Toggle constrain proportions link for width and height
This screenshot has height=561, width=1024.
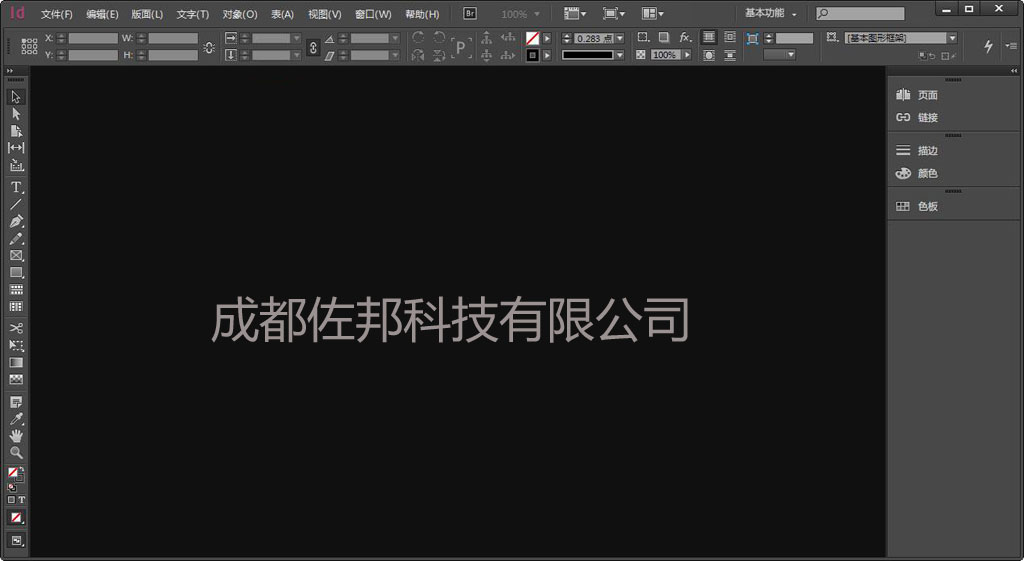[x=208, y=47]
